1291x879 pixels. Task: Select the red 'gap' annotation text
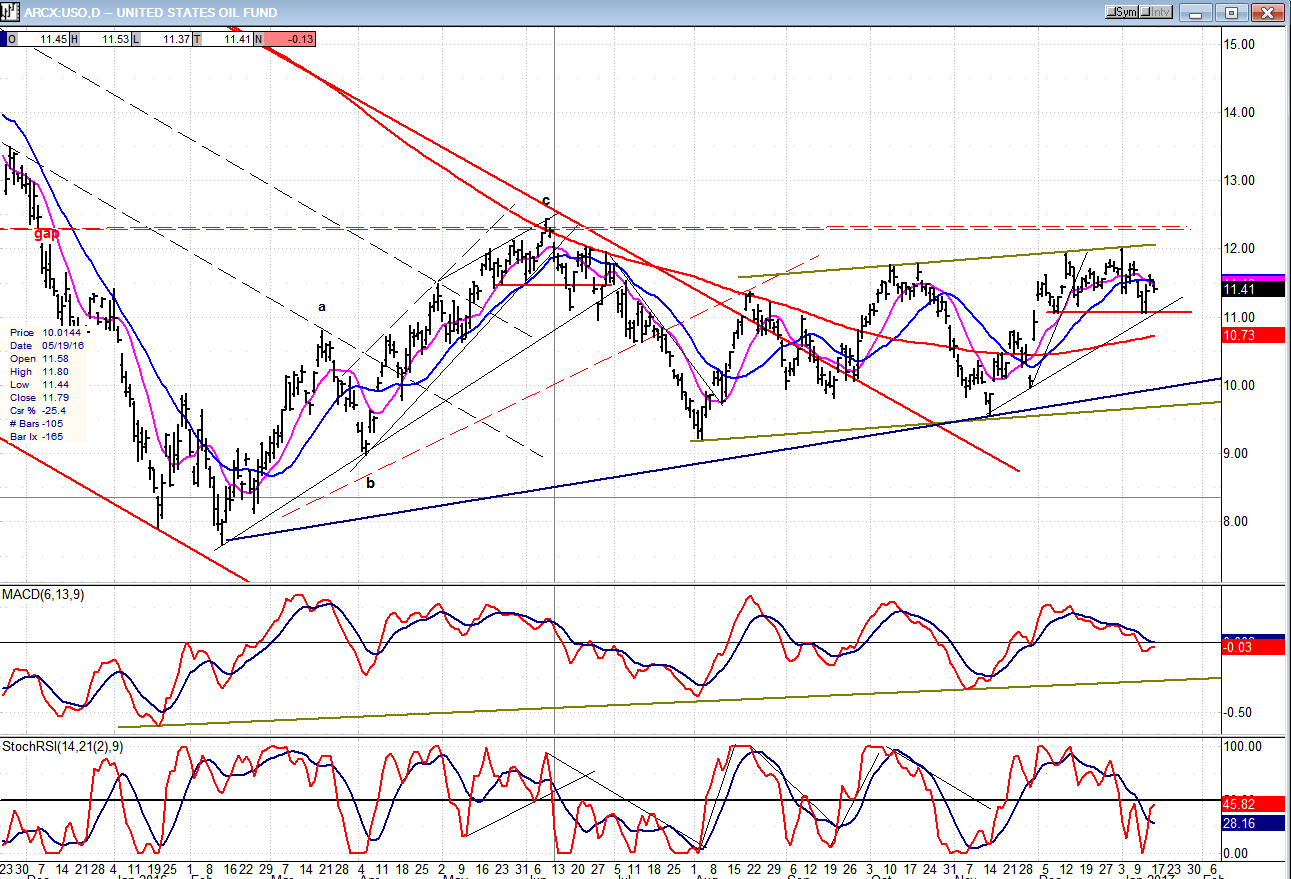(x=47, y=233)
